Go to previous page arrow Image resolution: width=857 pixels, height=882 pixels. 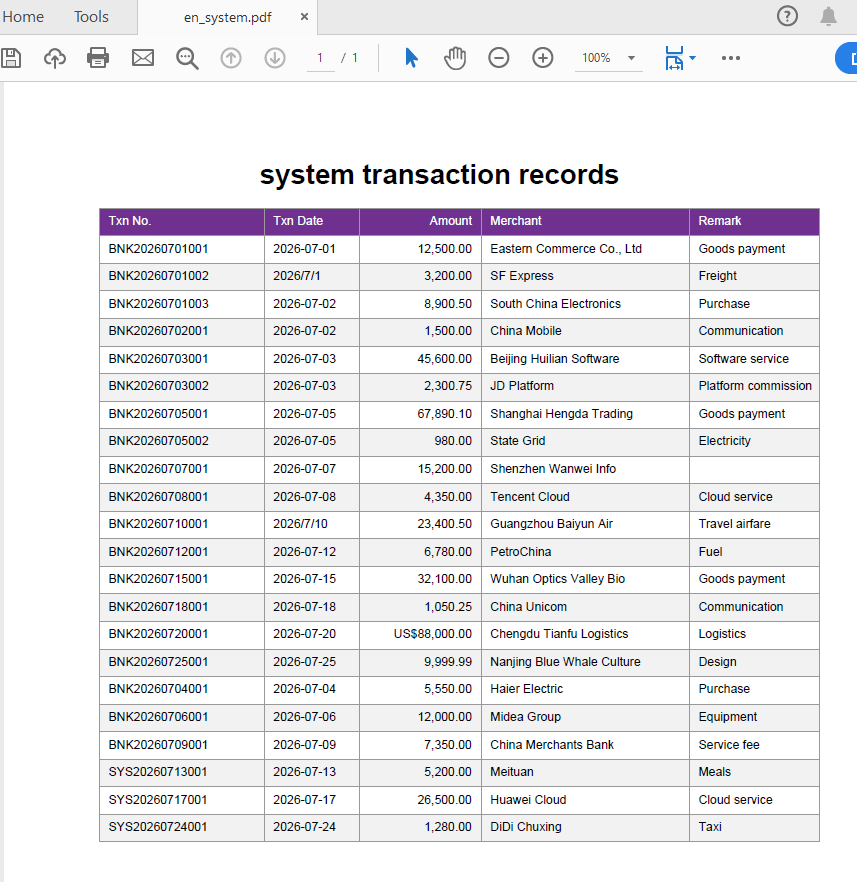[231, 58]
